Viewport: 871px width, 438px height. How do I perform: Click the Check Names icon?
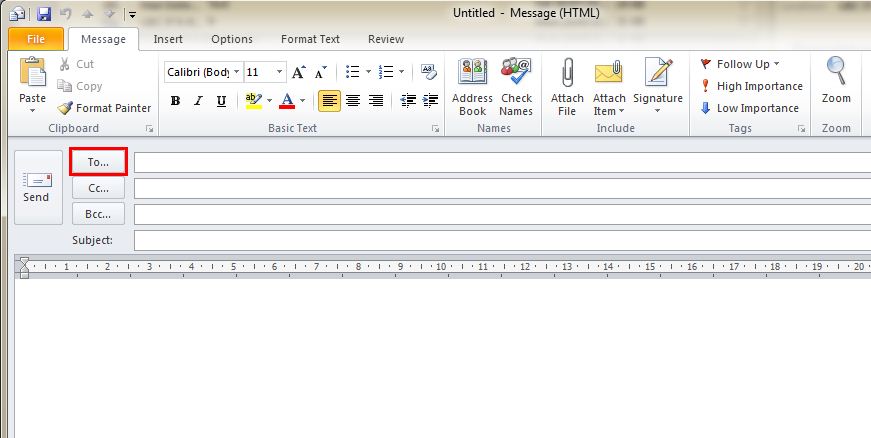coord(516,86)
